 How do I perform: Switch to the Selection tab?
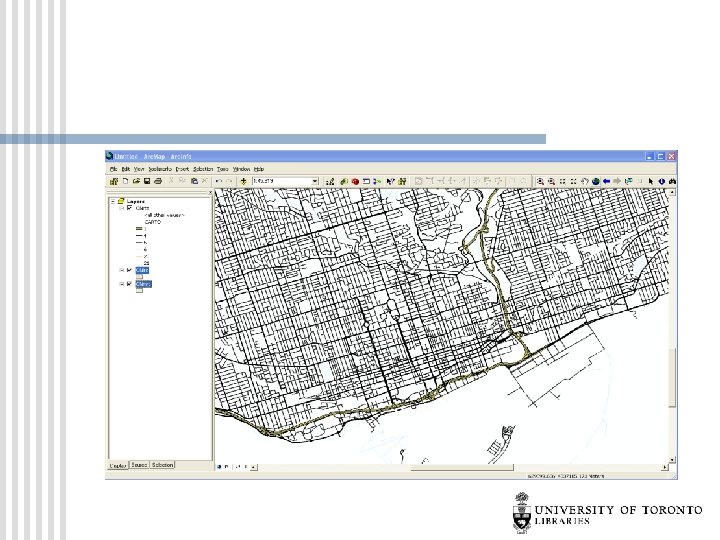162,465
